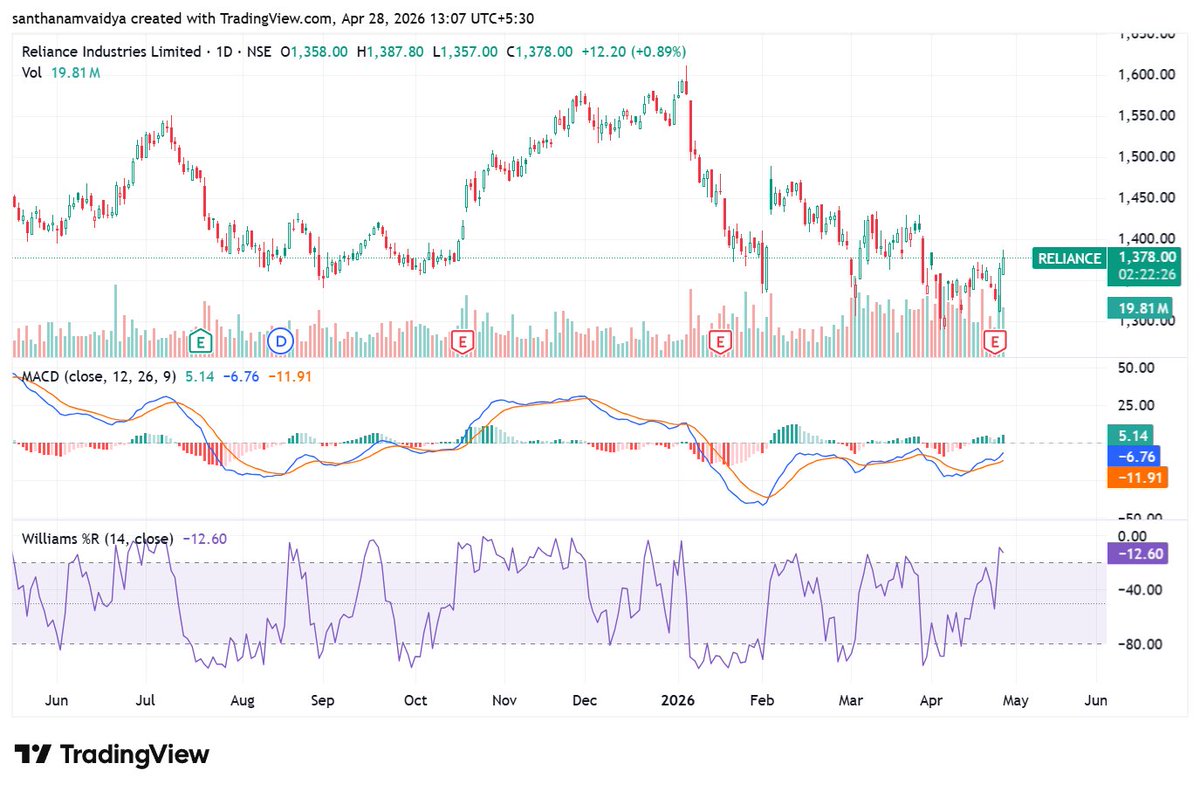The image size is (1200, 791).
Task: Click the 1,450.00 price axis label
Action: [1146, 197]
